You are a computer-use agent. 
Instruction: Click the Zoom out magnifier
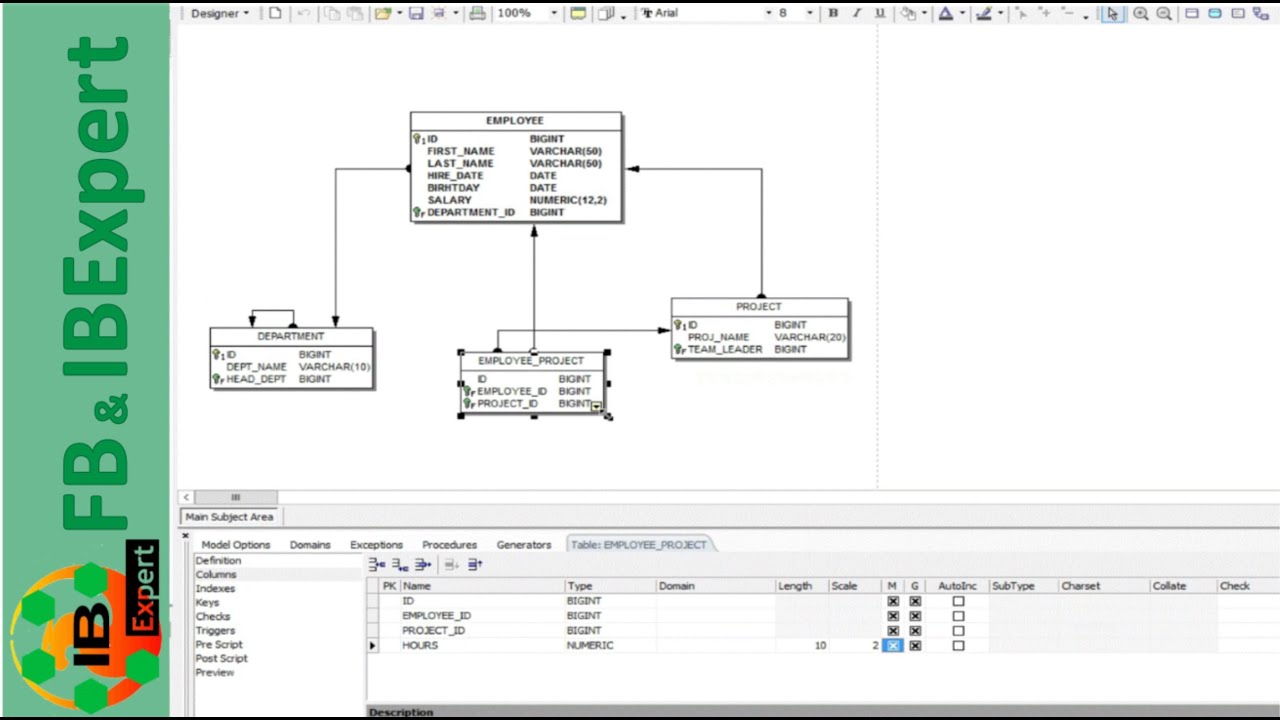1164,13
